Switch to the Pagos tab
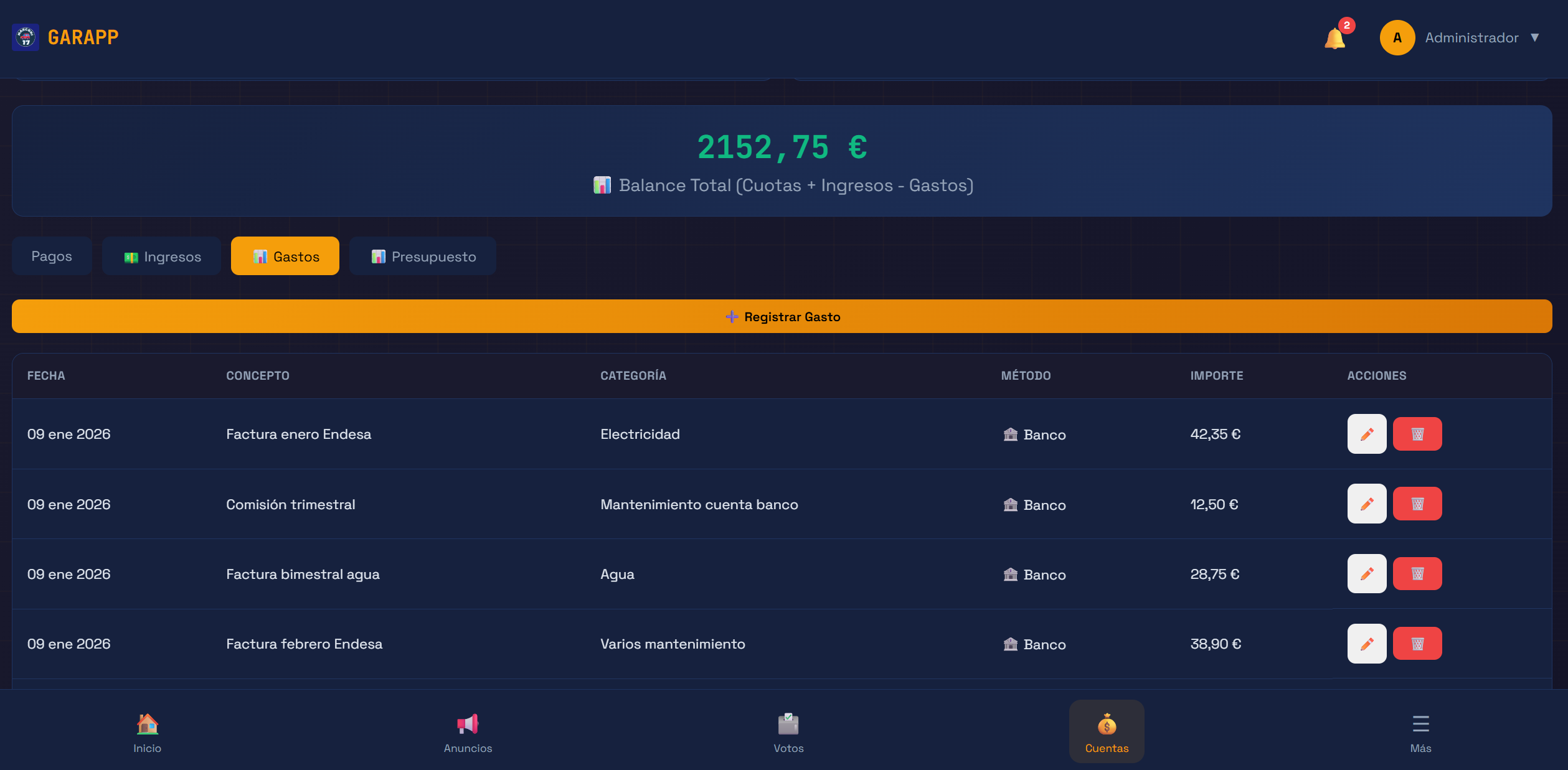The height and width of the screenshot is (770, 1568). (x=52, y=255)
